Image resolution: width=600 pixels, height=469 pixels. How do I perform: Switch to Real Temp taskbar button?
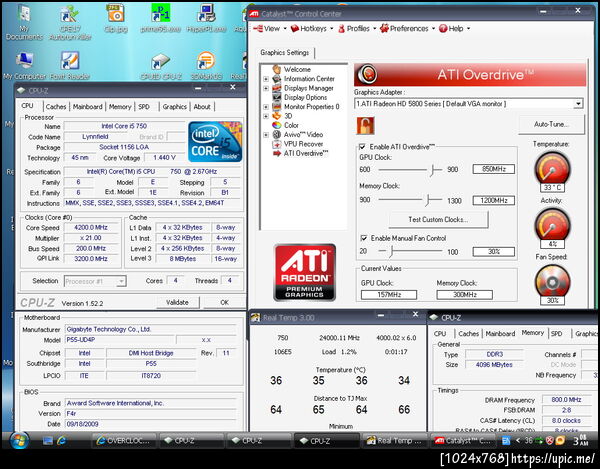[394, 441]
